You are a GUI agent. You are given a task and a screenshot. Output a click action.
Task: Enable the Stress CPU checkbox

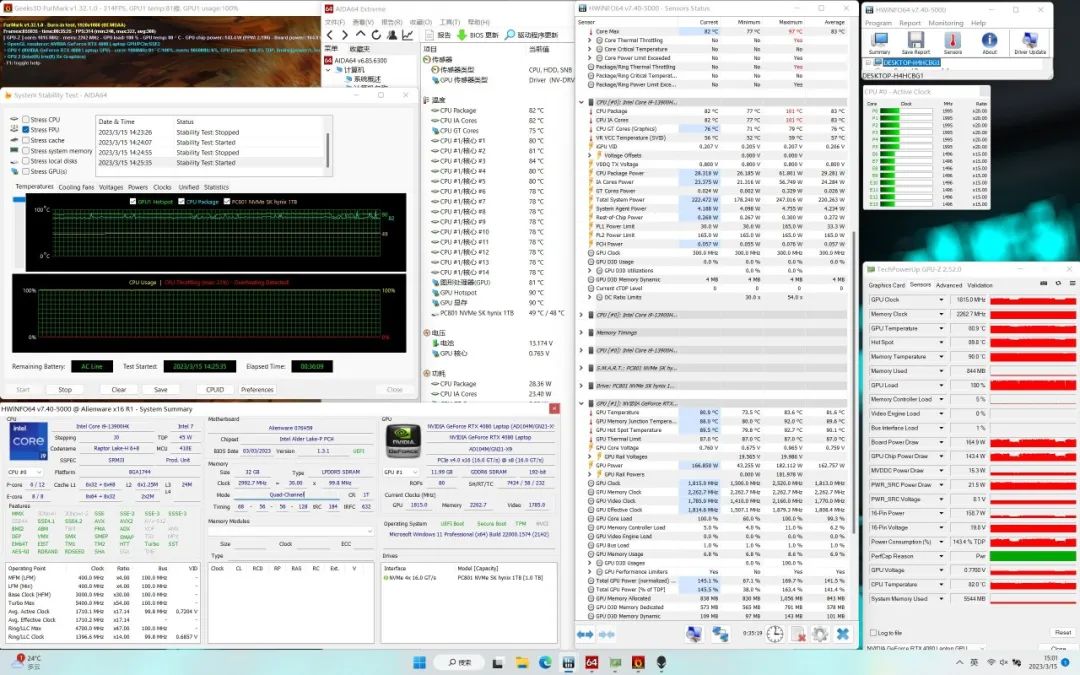[x=25, y=120]
